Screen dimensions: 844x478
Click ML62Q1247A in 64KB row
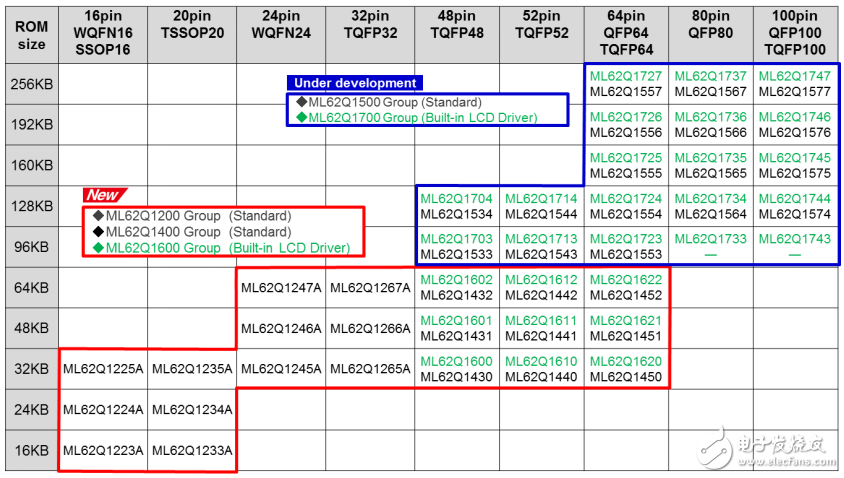[x=281, y=288]
